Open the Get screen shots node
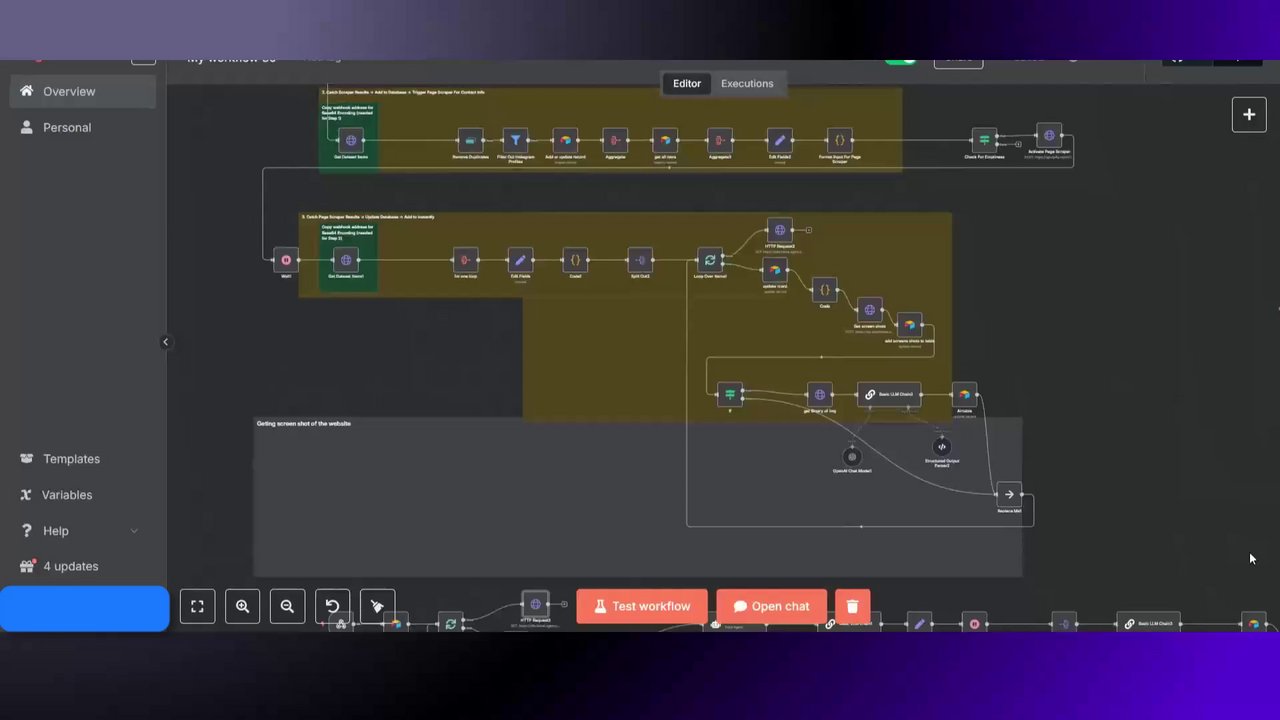The height and width of the screenshot is (720, 1280). tap(870, 310)
